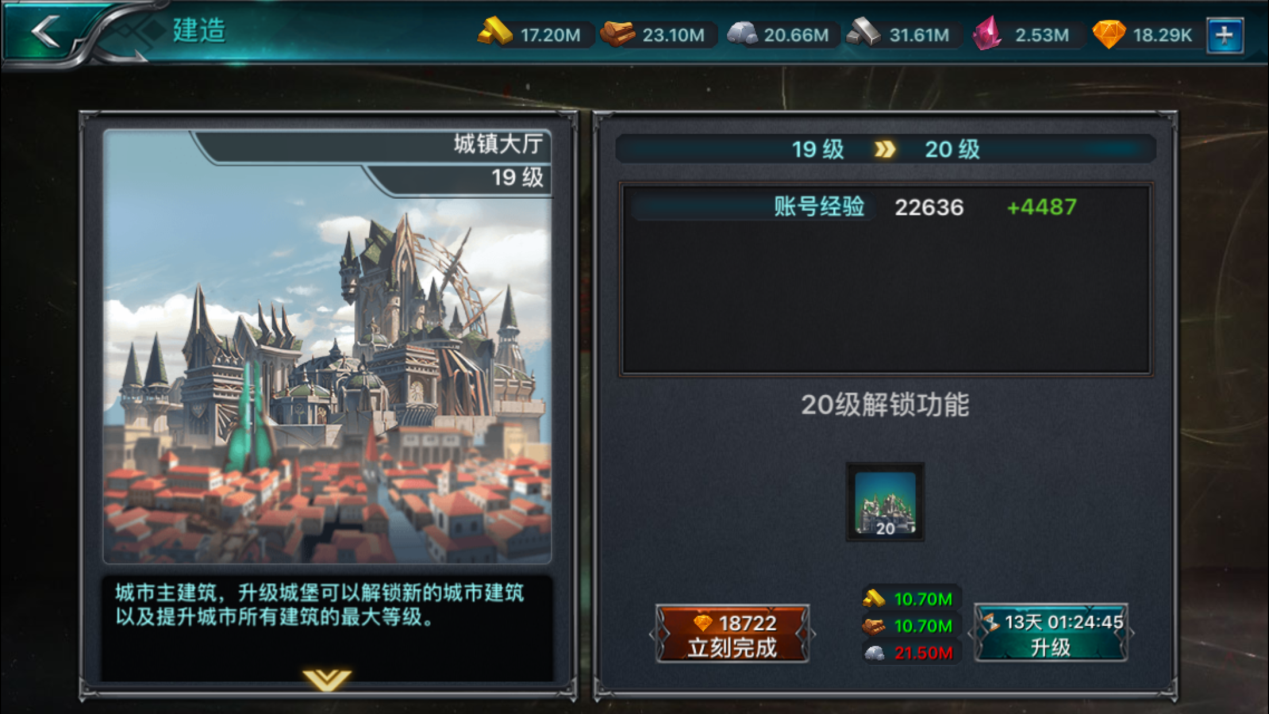Tap the wood logs resource icon
The image size is (1269, 714).
pos(617,34)
